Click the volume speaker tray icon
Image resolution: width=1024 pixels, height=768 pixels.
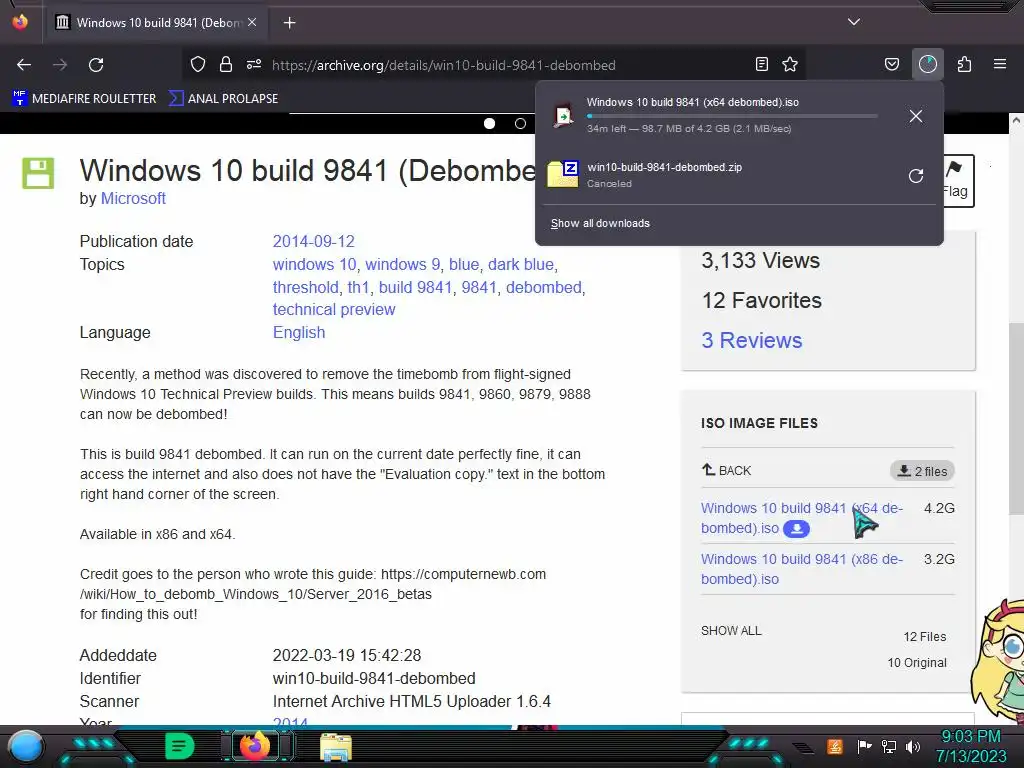tap(913, 746)
